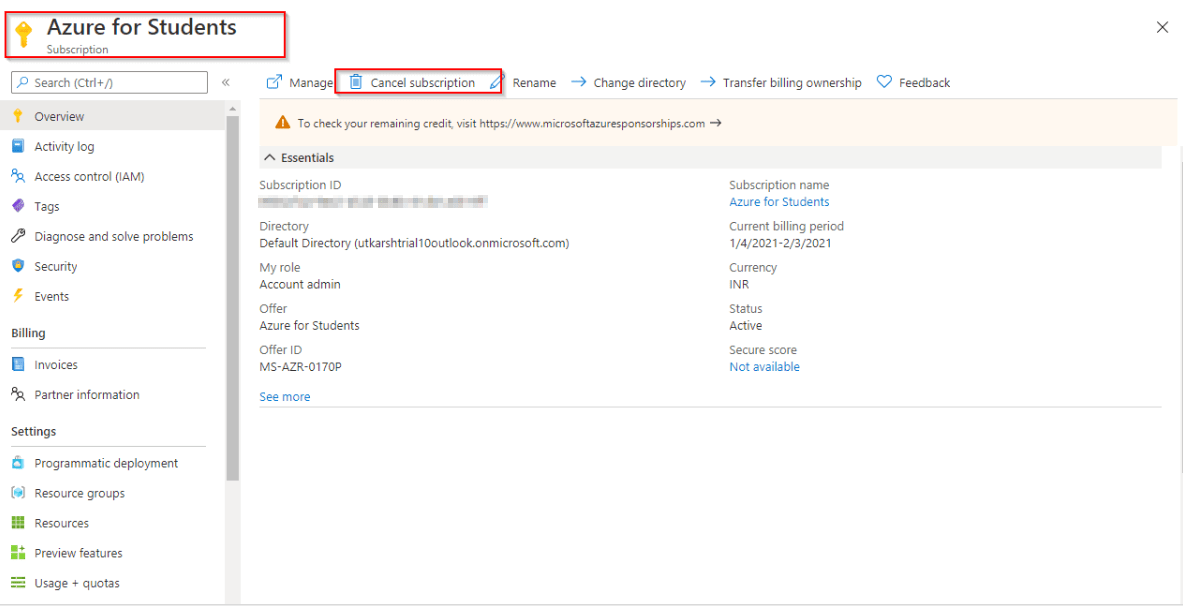Open Programmatic deployment settings
The width and height of the screenshot is (1183, 606).
107,462
